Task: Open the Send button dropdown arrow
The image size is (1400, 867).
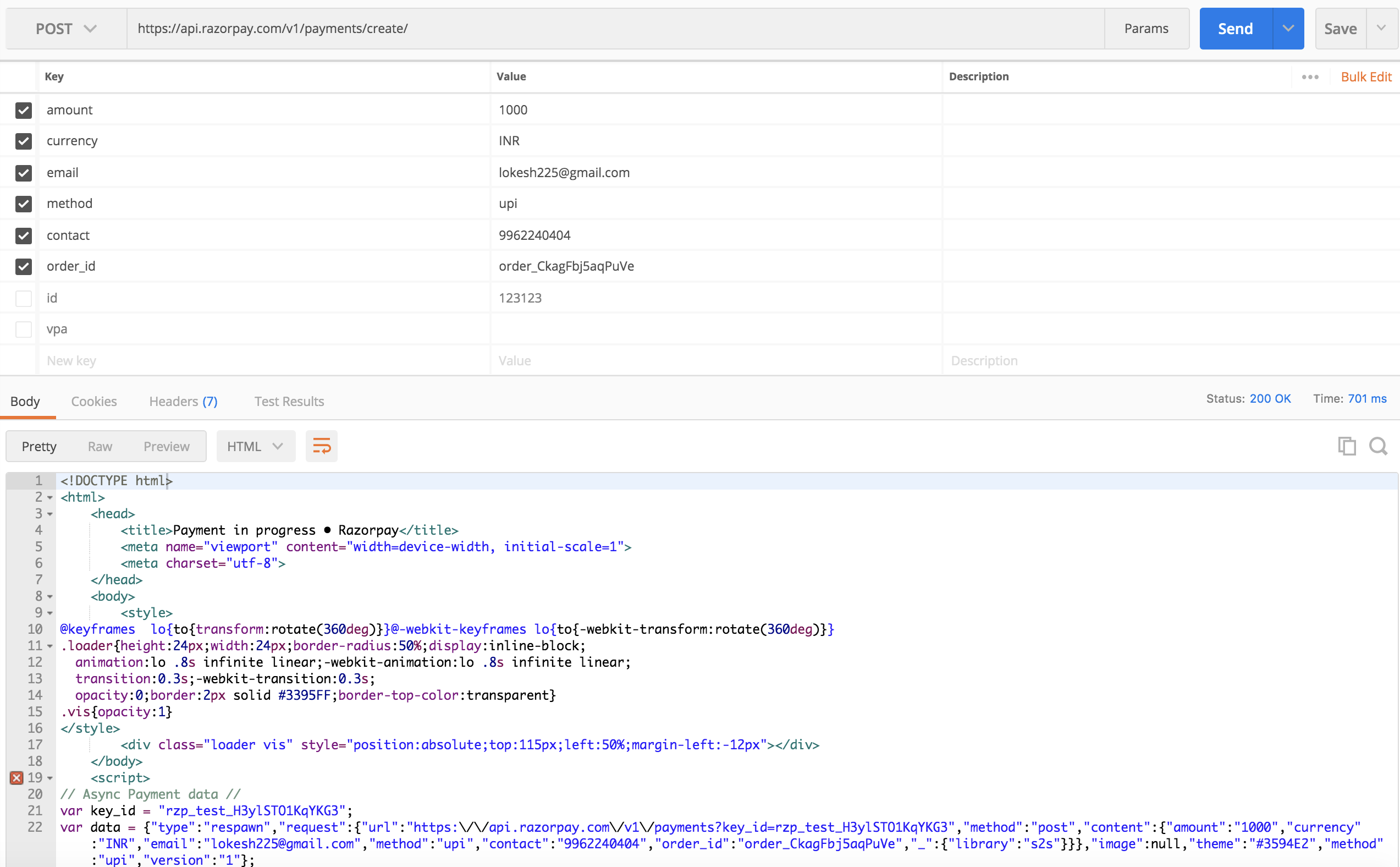Action: pos(1289,28)
